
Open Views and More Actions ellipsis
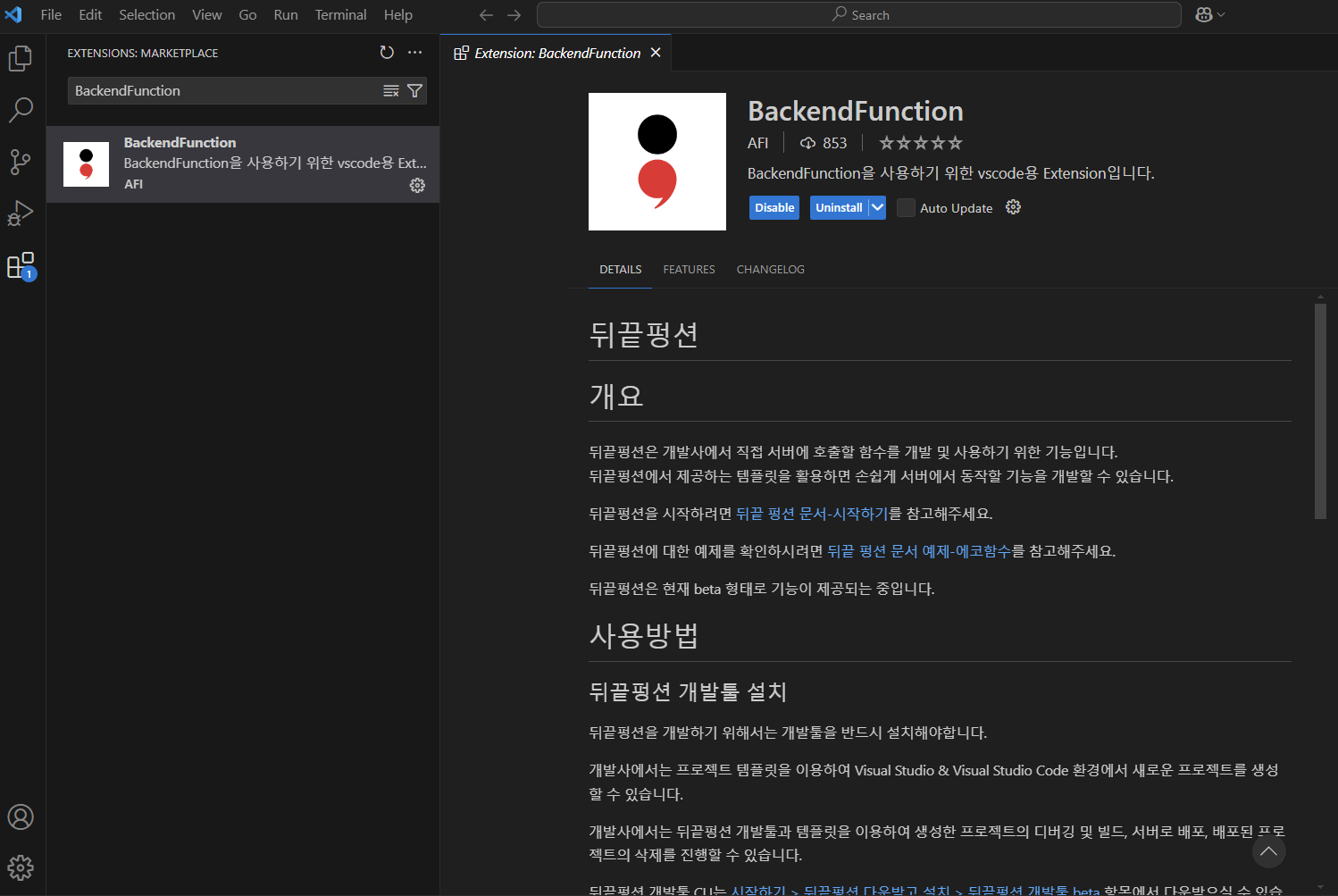[415, 53]
